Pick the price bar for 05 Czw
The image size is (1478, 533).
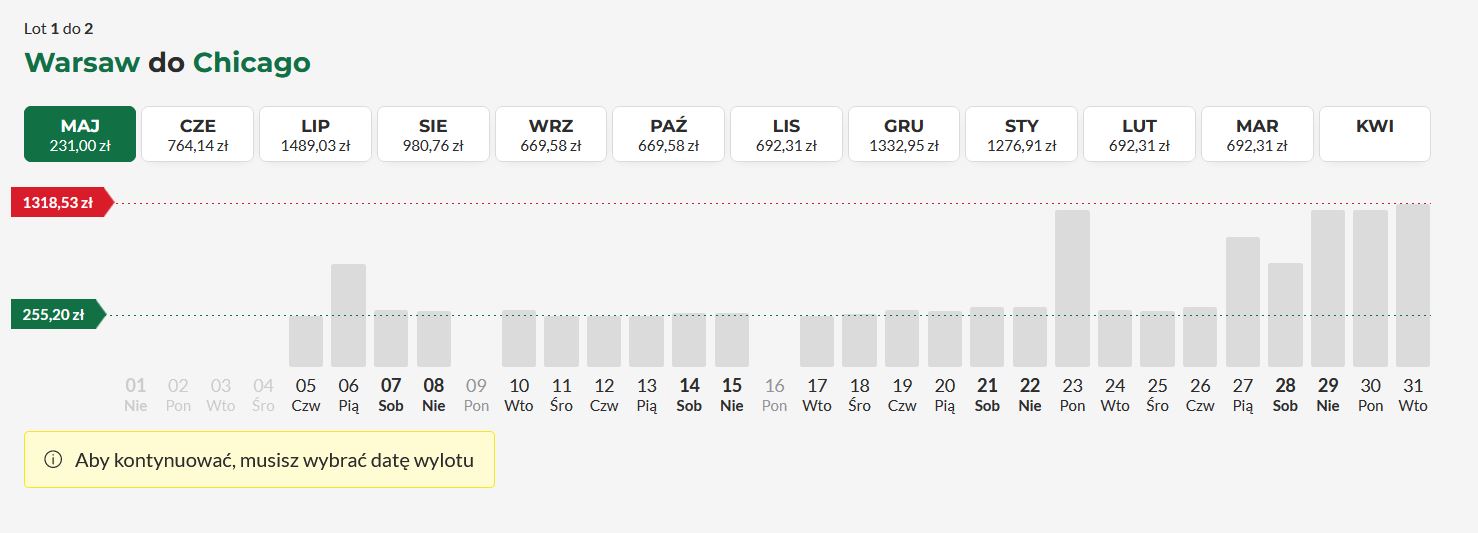tap(306, 341)
